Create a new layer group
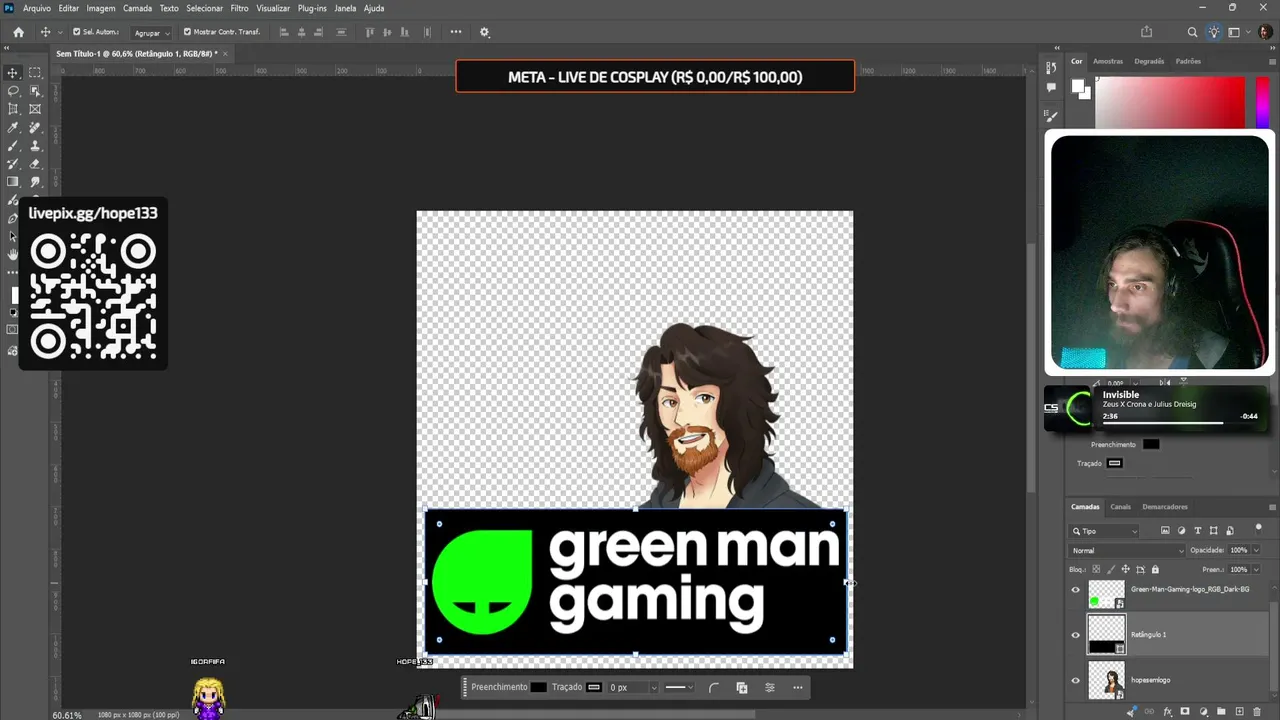 (x=1221, y=711)
